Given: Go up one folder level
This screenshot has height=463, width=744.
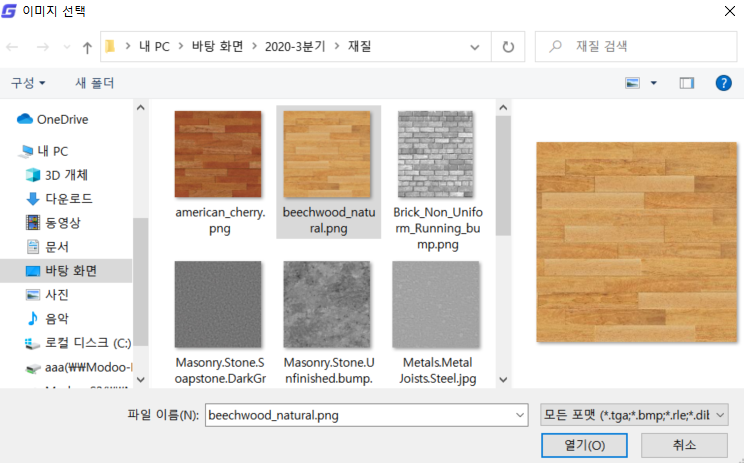Looking at the screenshot, I should (87, 47).
